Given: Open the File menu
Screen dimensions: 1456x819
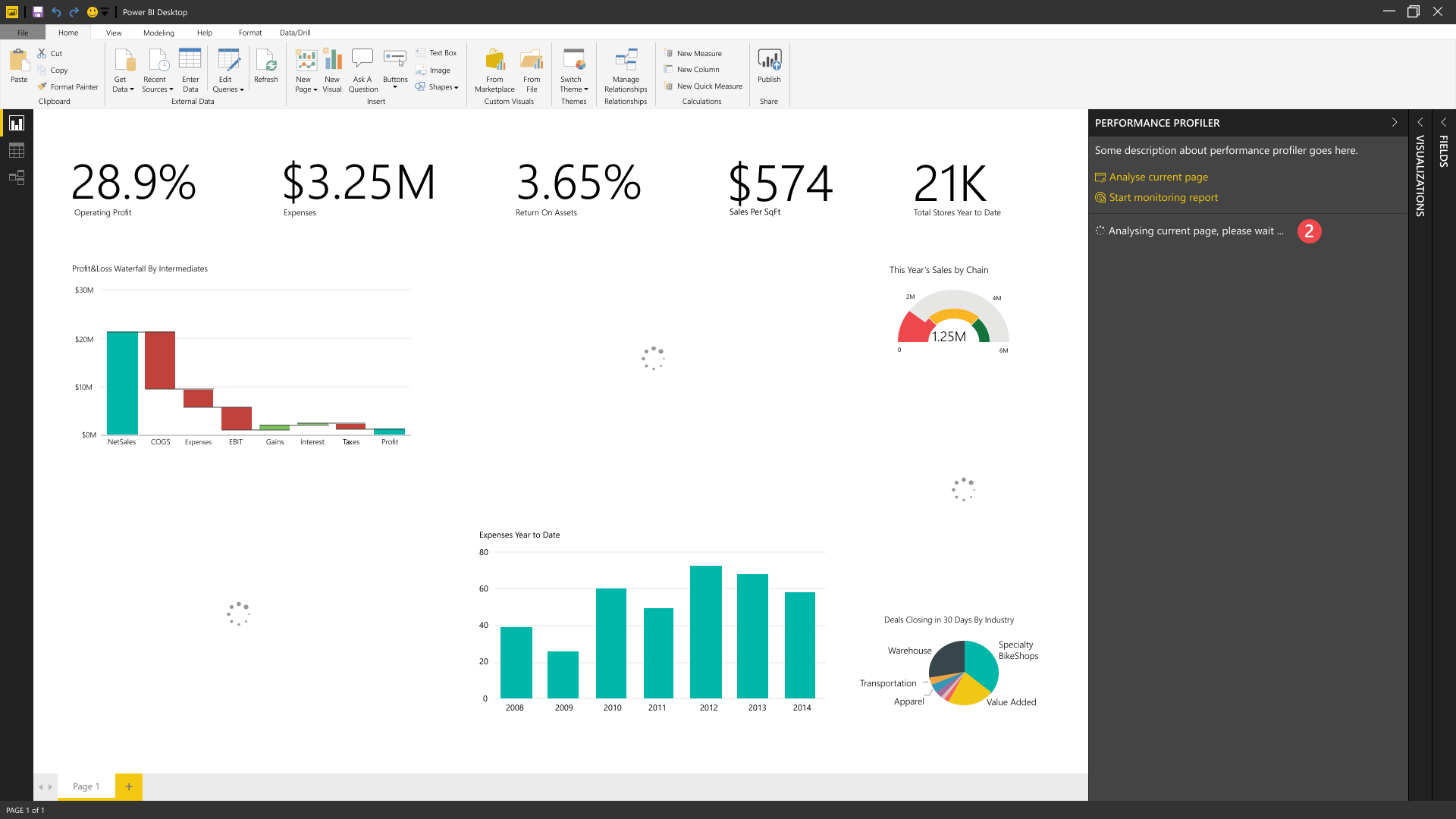Looking at the screenshot, I should click(23, 33).
